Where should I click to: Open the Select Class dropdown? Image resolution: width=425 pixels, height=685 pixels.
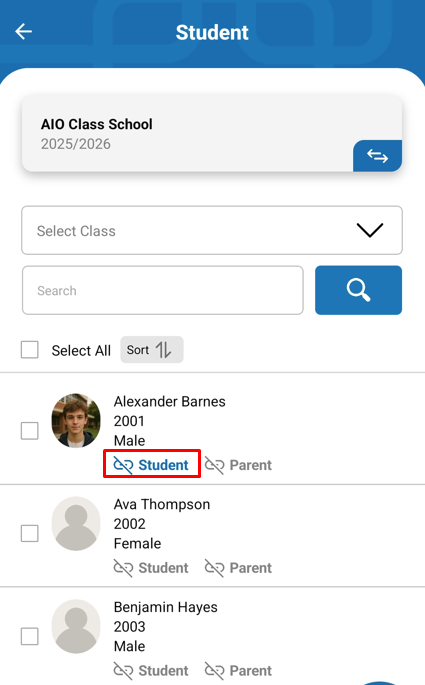click(x=212, y=230)
